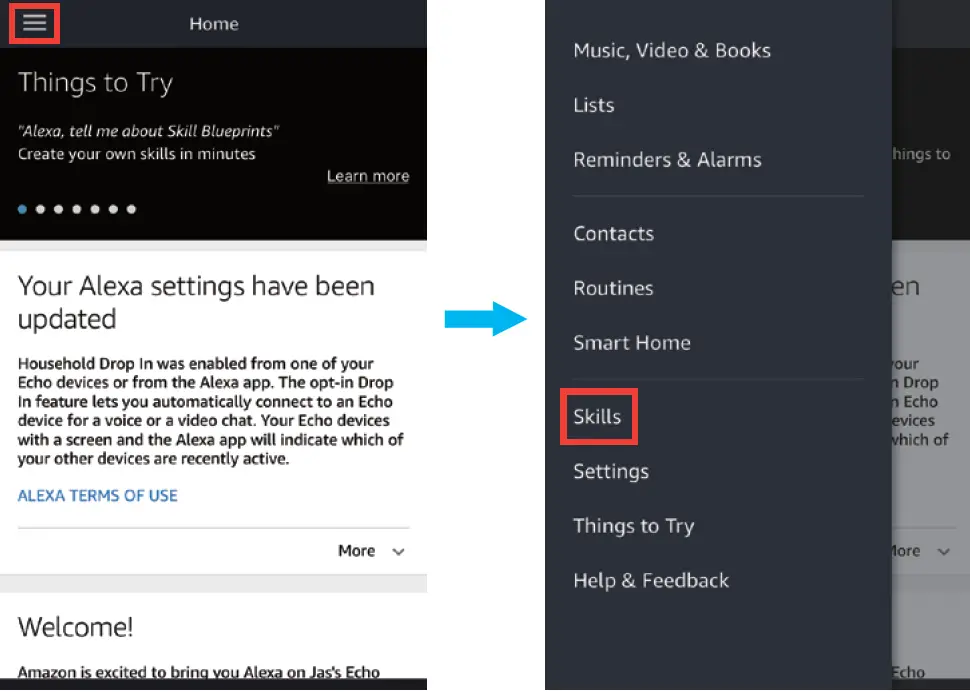Open the Smart Home menu item
The image size is (970, 692).
(632, 343)
